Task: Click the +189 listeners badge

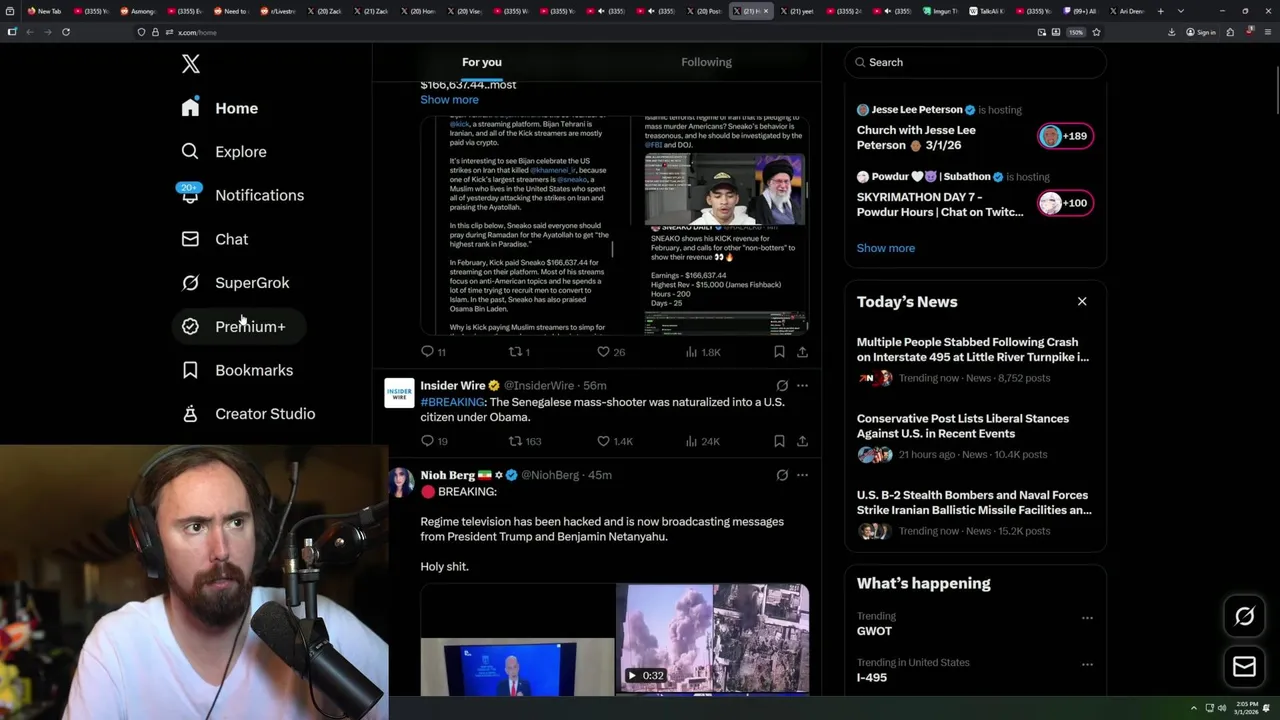Action: tap(1066, 136)
